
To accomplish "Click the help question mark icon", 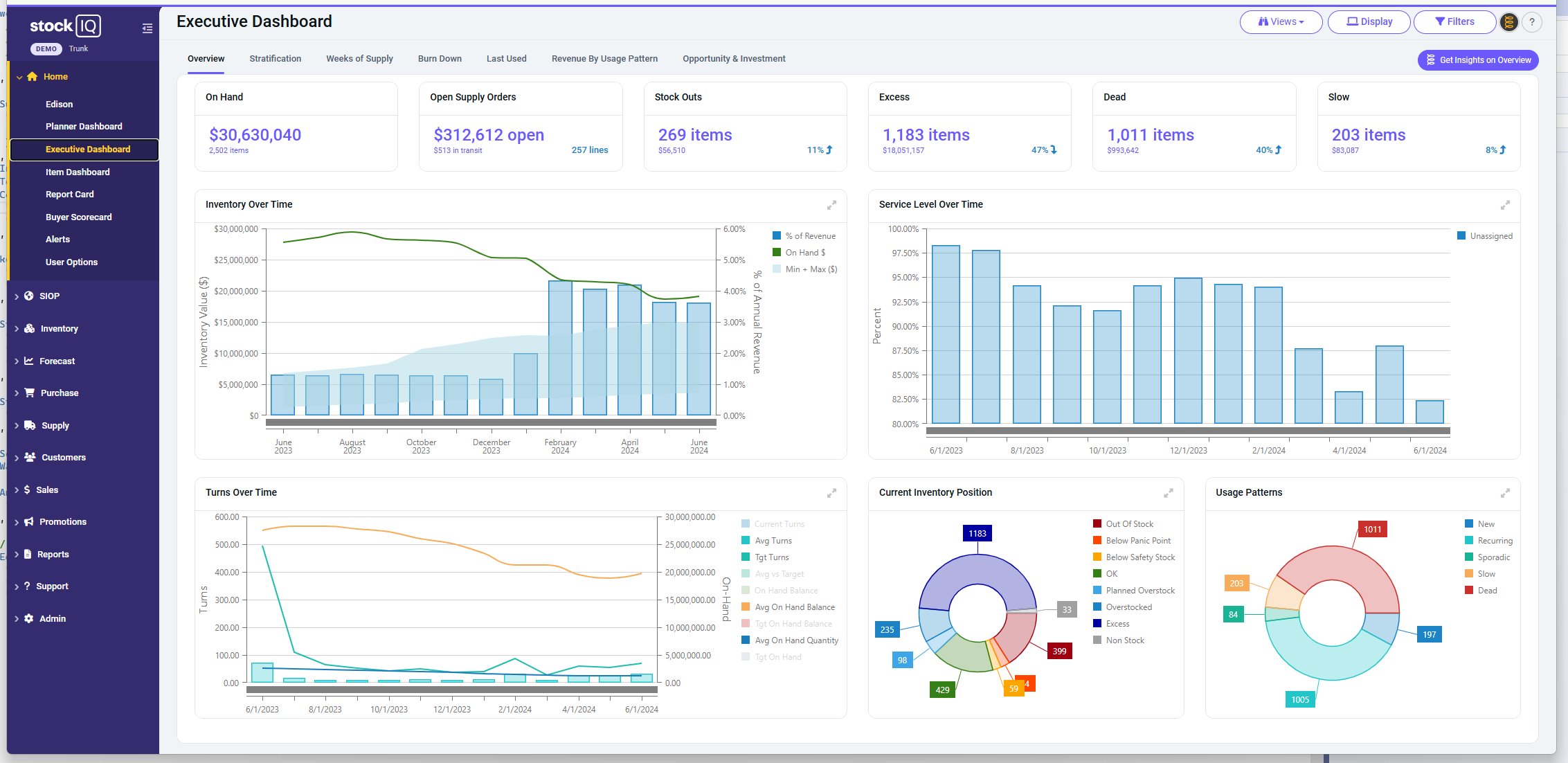I will (1532, 22).
